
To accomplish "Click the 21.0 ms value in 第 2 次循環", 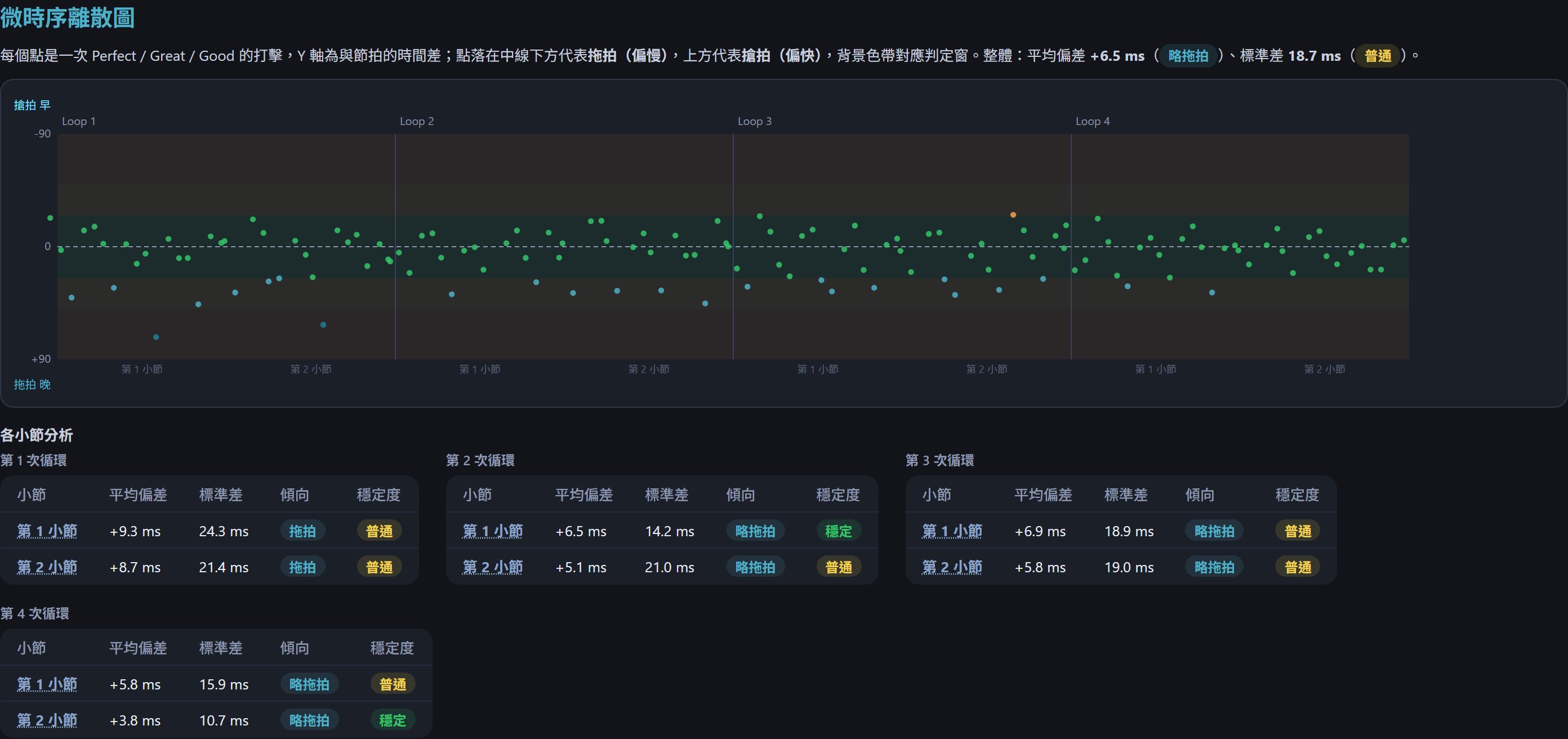I will click(670, 567).
